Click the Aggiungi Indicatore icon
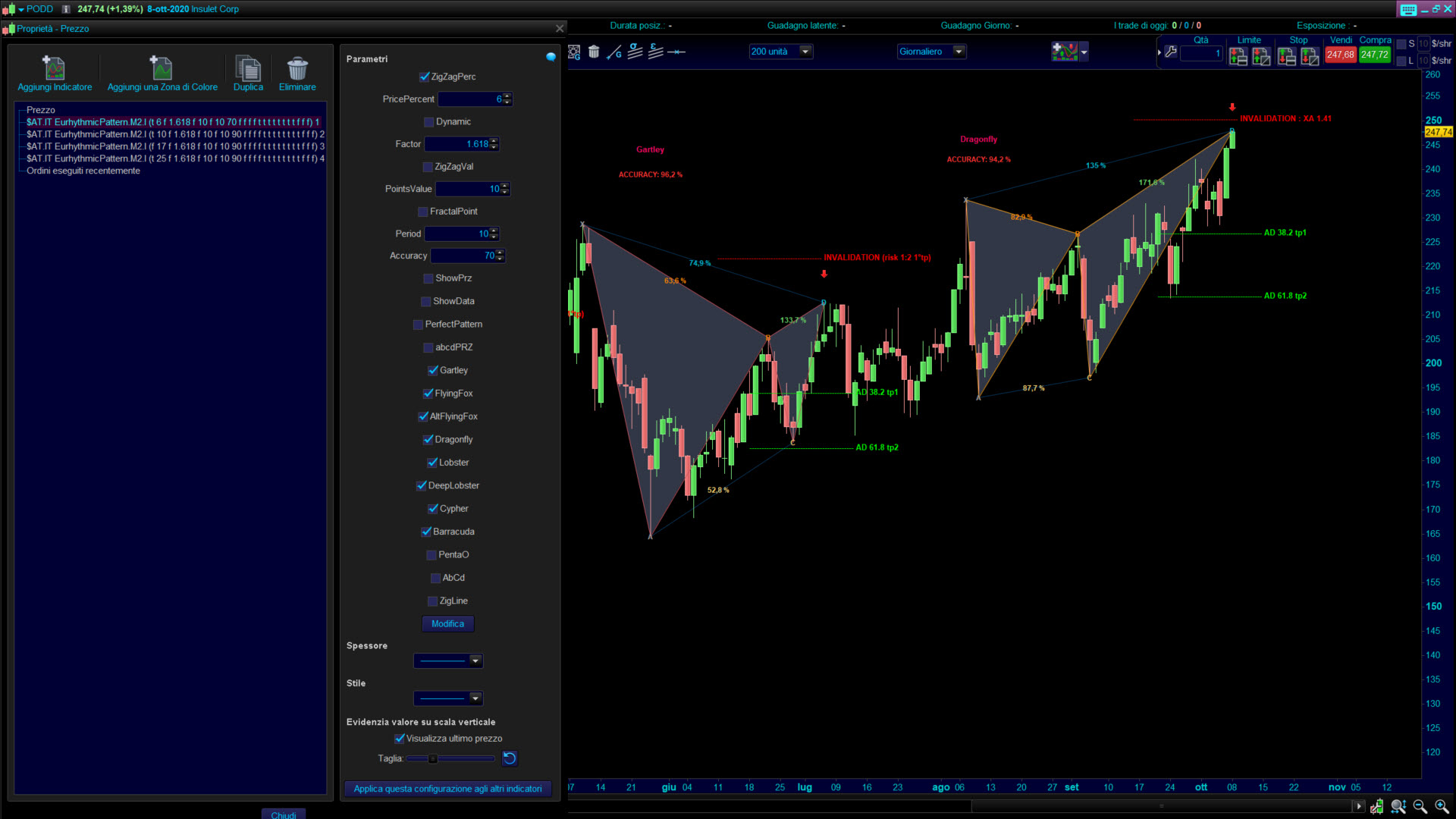The width and height of the screenshot is (1456, 819). click(54, 68)
